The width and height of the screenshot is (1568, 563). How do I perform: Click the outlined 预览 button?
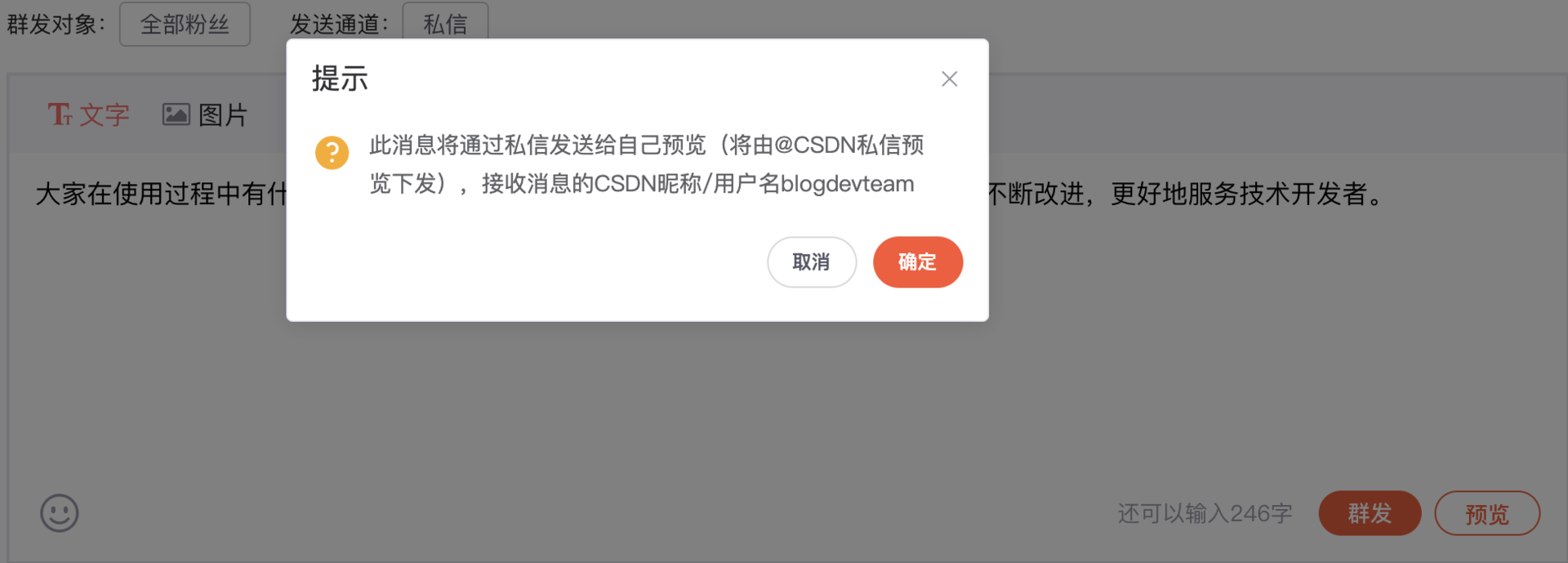1487,513
